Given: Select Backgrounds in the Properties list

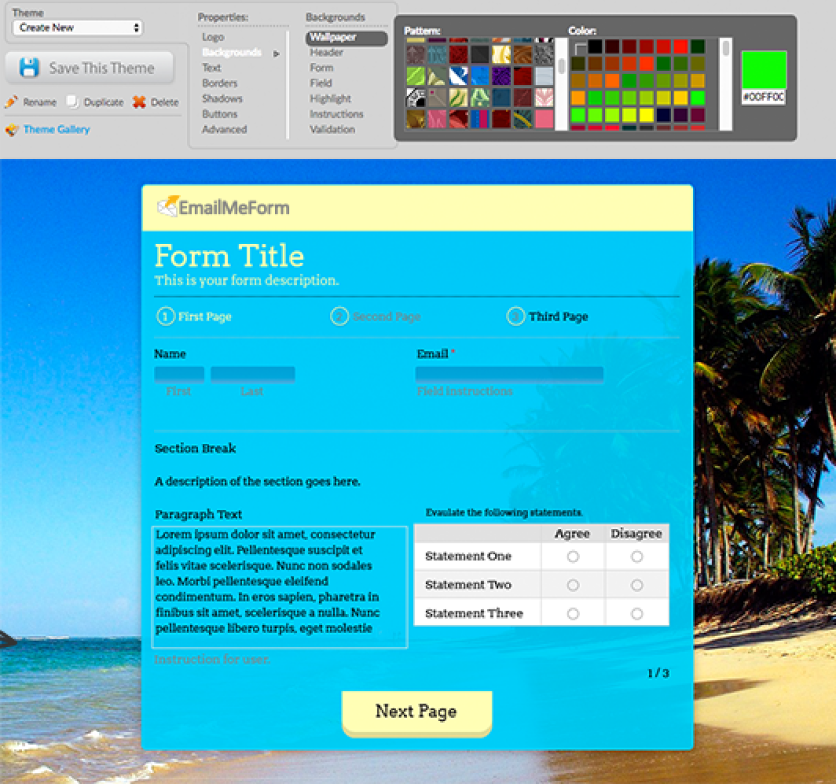Looking at the screenshot, I should click(232, 52).
